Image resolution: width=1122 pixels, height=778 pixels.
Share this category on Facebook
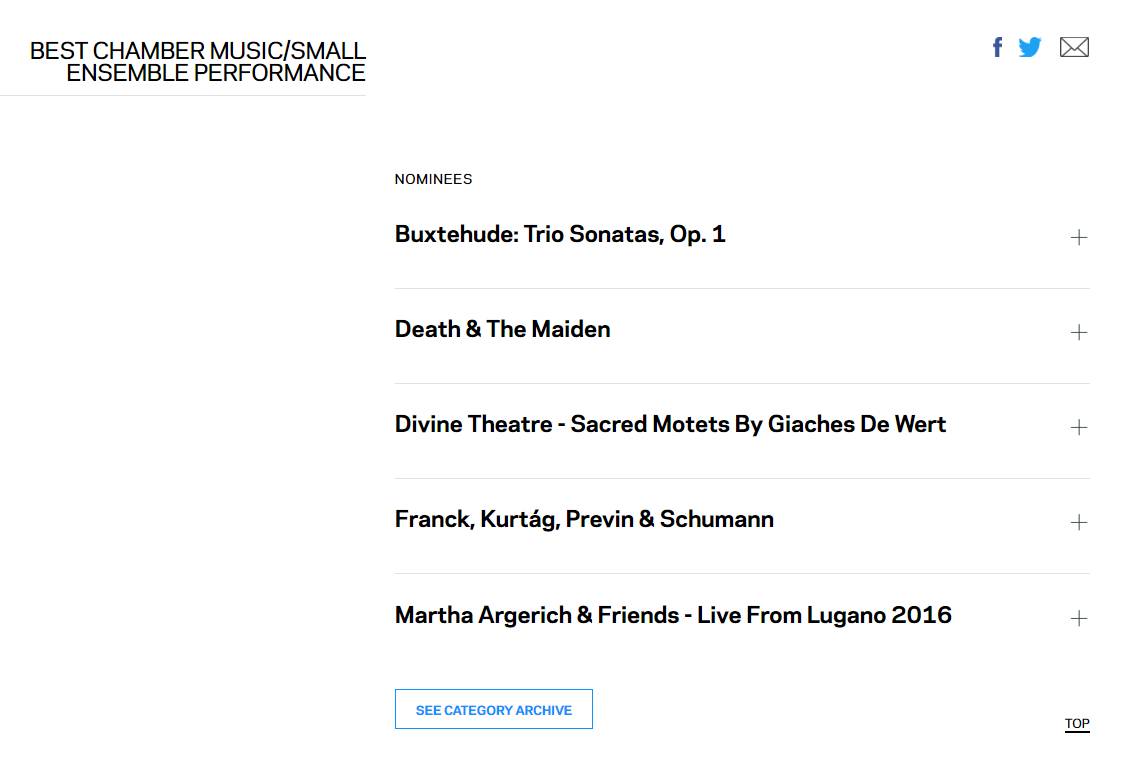[997, 47]
